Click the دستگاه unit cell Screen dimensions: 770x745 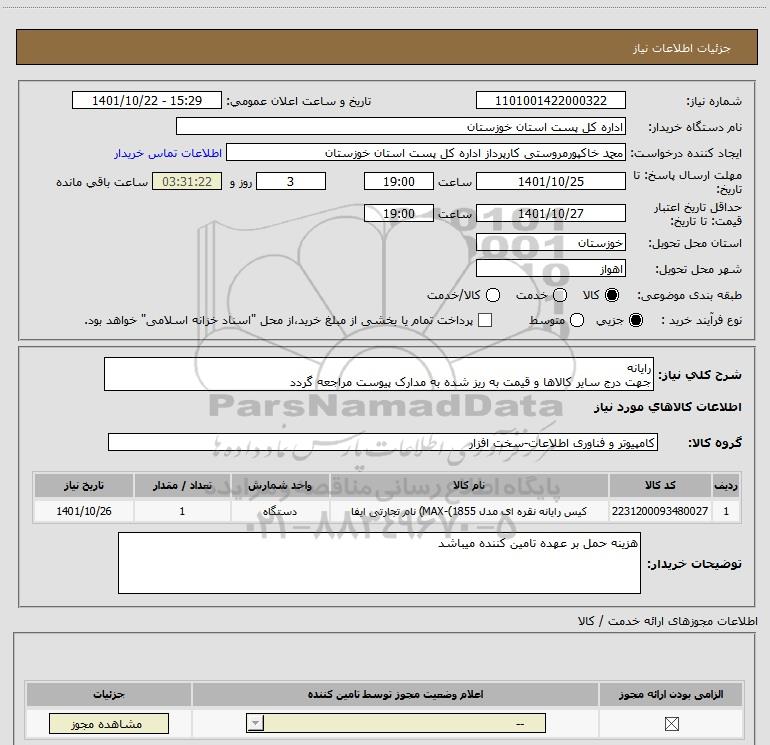[280, 511]
